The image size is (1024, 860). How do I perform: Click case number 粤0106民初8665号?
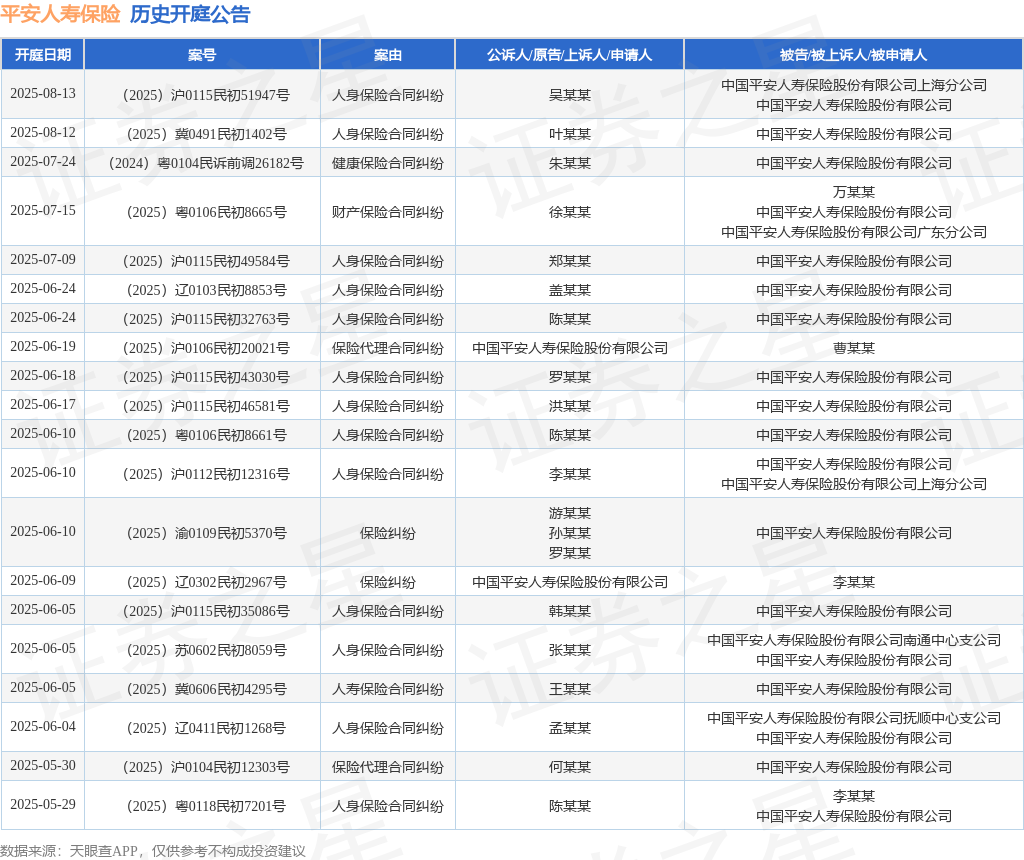point(206,212)
